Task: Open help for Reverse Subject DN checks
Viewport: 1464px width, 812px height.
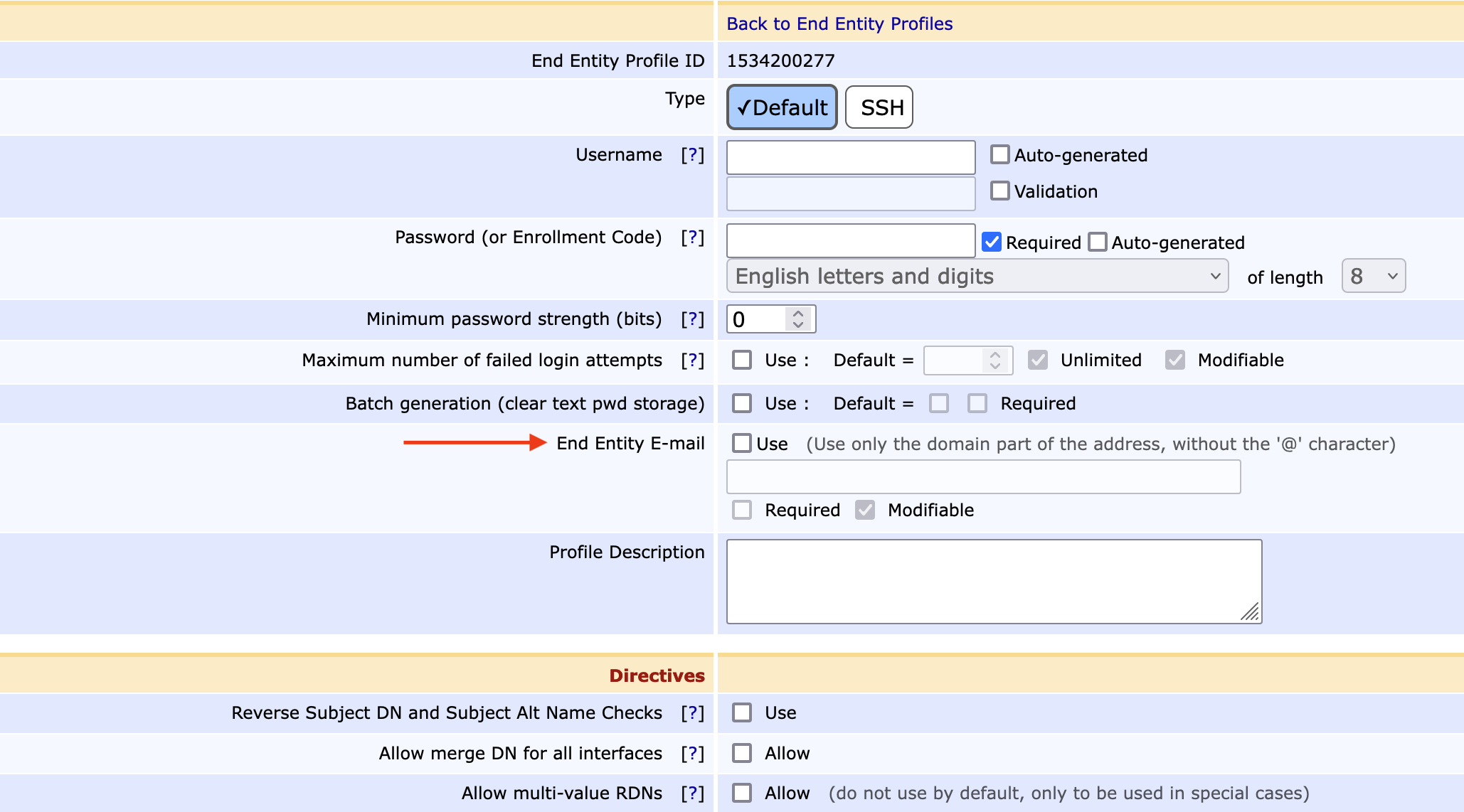Action: (692, 713)
